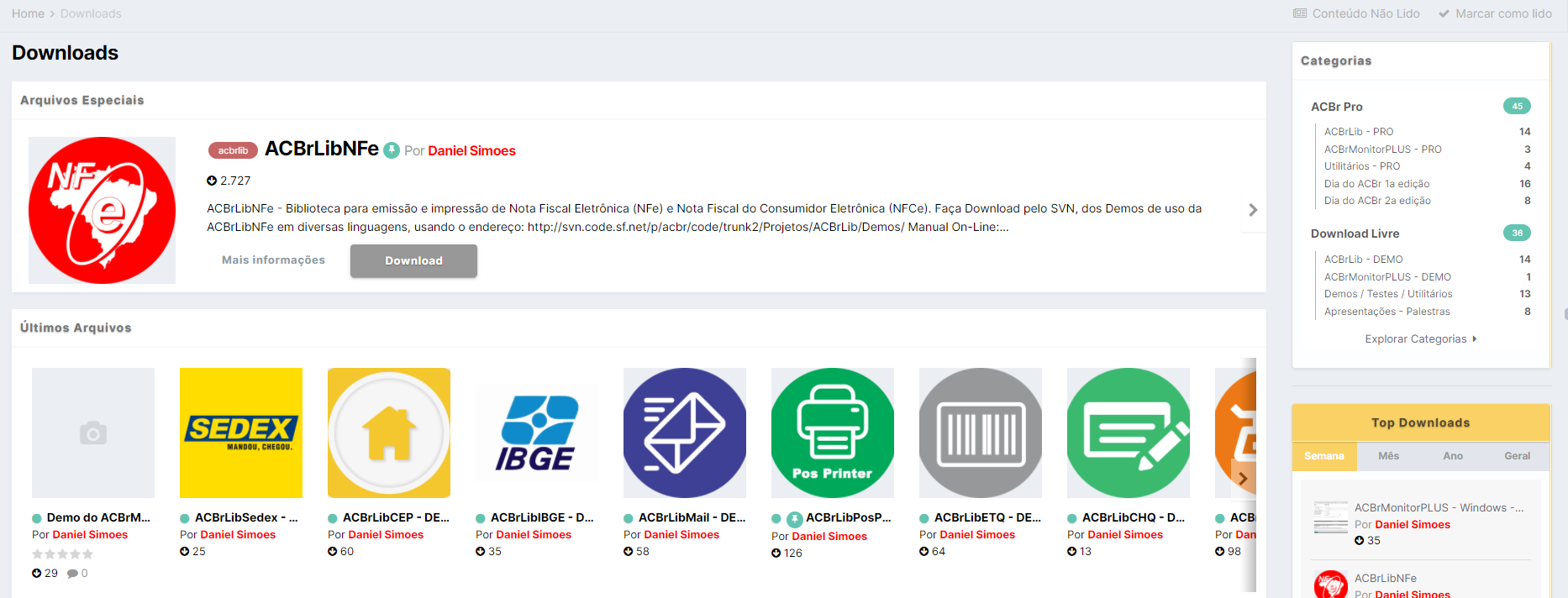The width and height of the screenshot is (1568, 598).
Task: Open ACBrMonitorPLUS - Windows title in Top Downloads
Action: pos(1439,508)
